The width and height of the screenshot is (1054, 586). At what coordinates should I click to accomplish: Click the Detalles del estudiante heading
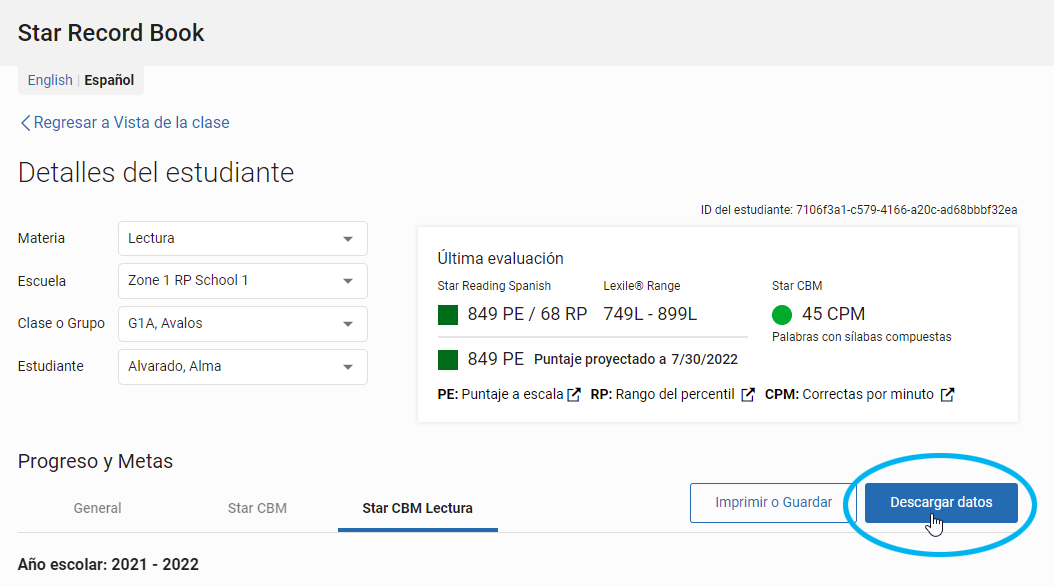click(156, 173)
